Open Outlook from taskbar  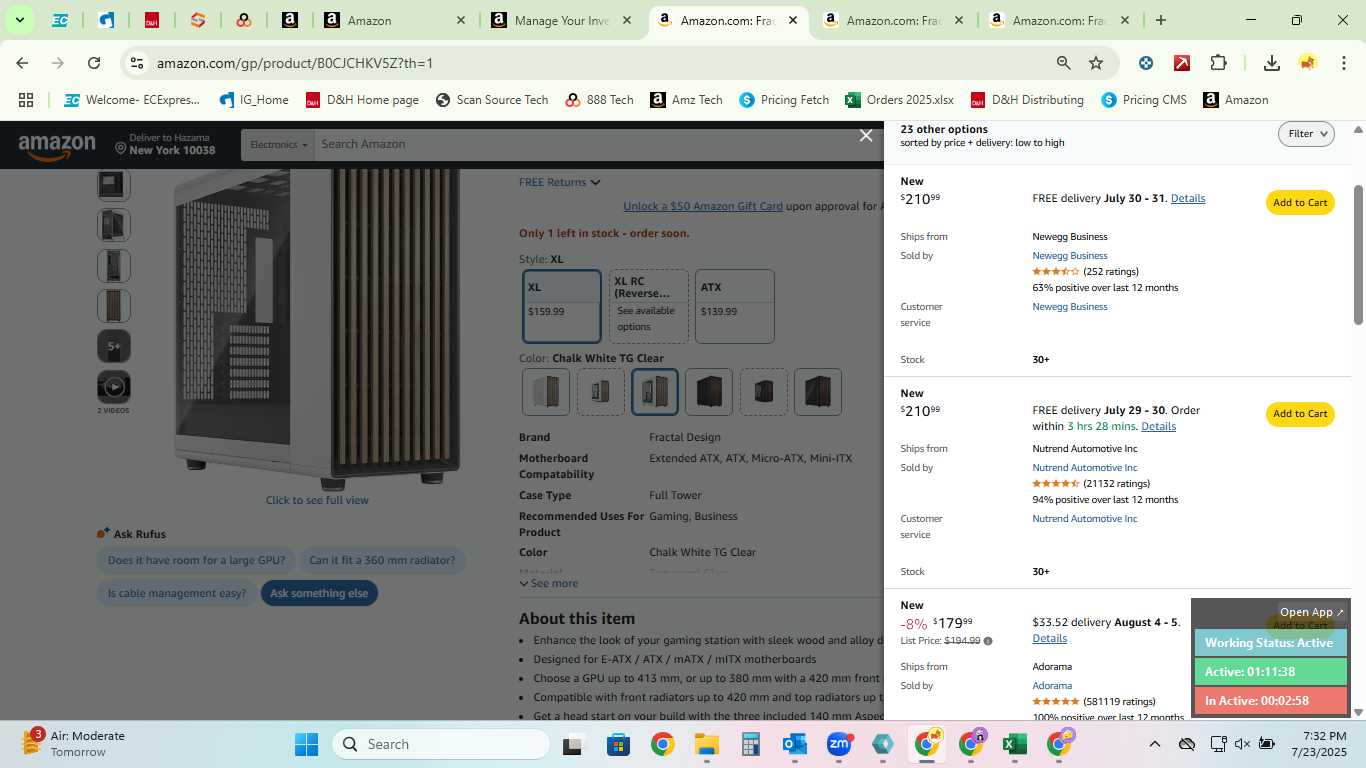pyautogui.click(x=795, y=744)
